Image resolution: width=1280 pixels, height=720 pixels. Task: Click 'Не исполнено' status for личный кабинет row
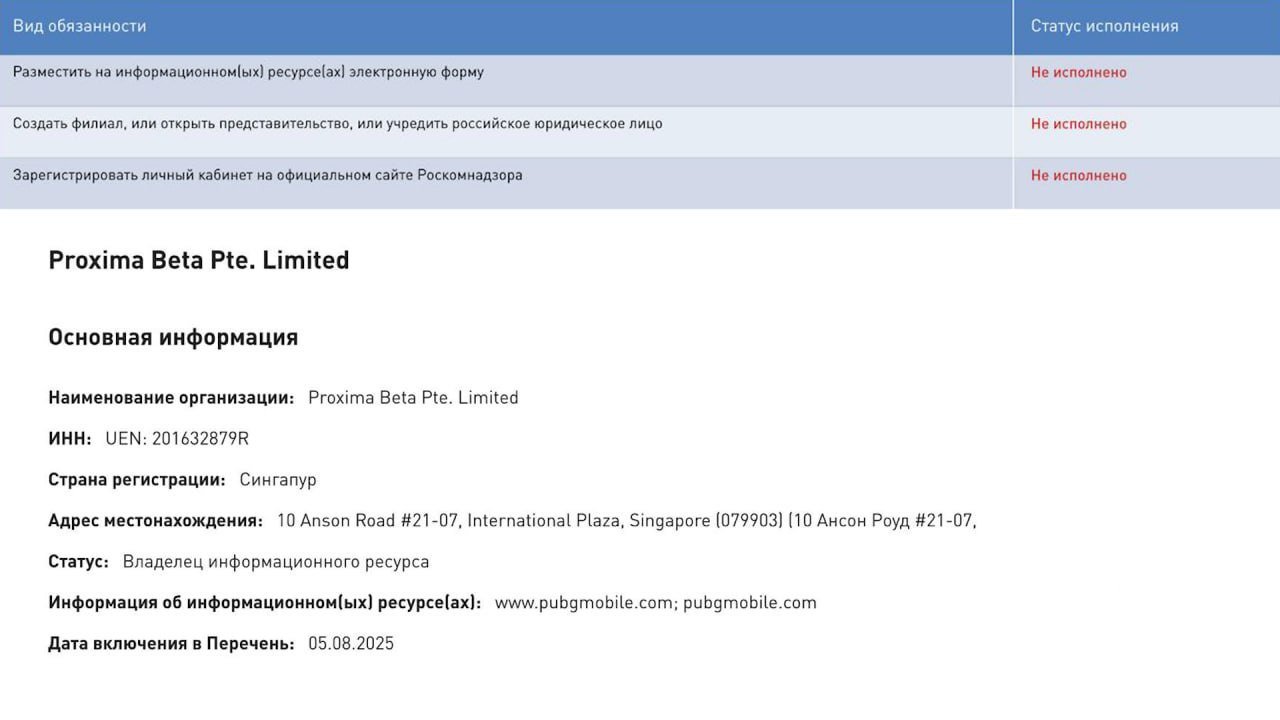[x=1078, y=175]
